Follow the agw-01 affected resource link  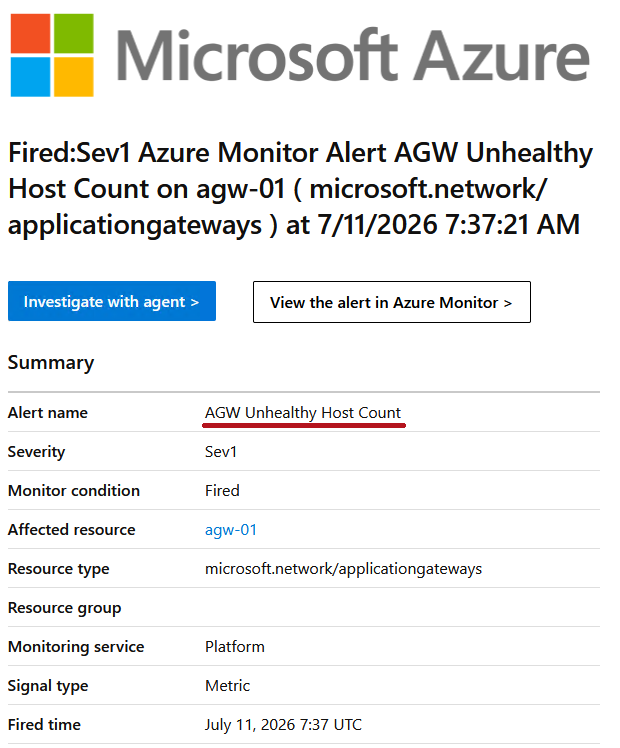point(231,530)
